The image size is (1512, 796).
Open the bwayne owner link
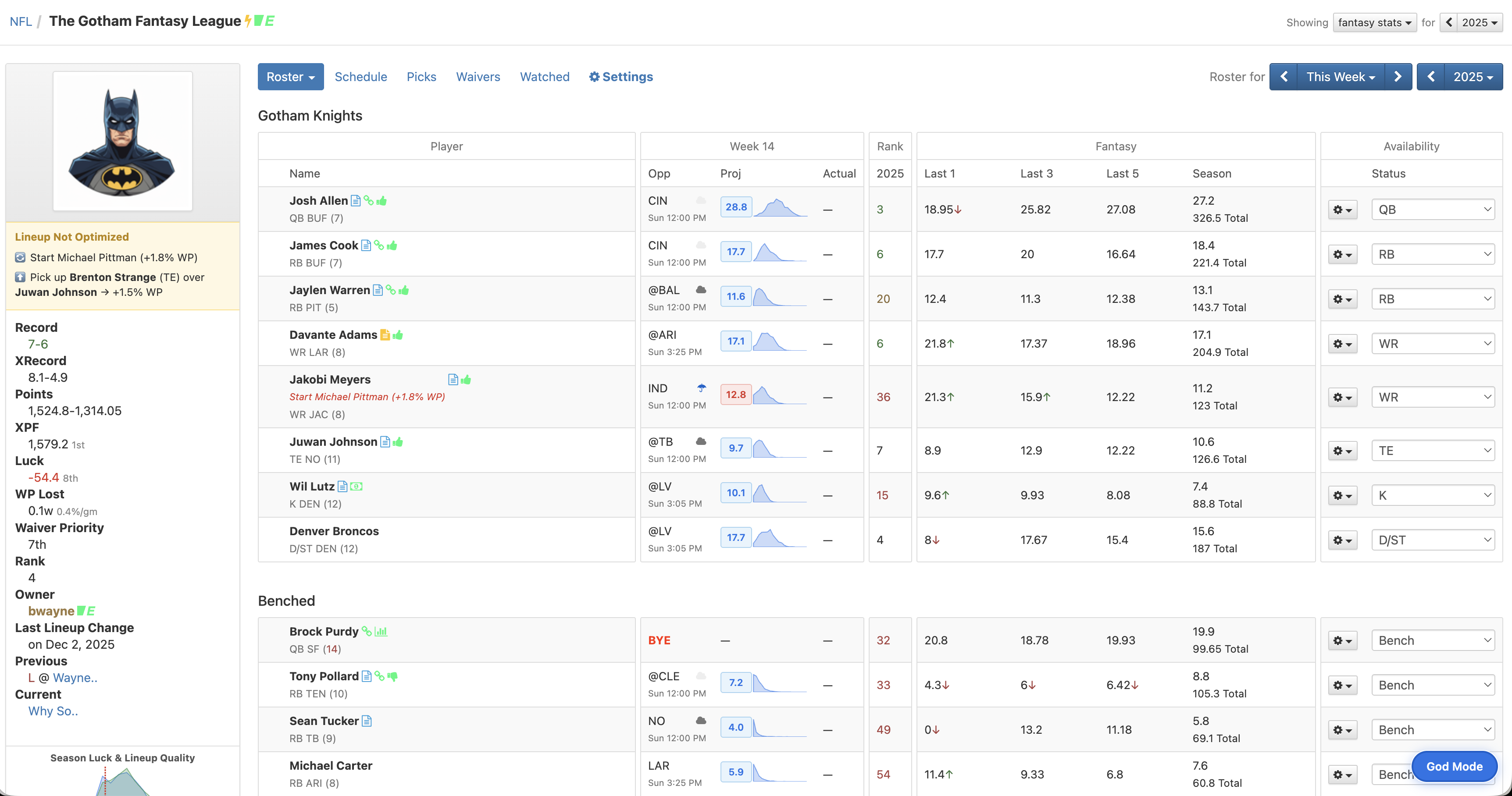click(51, 611)
